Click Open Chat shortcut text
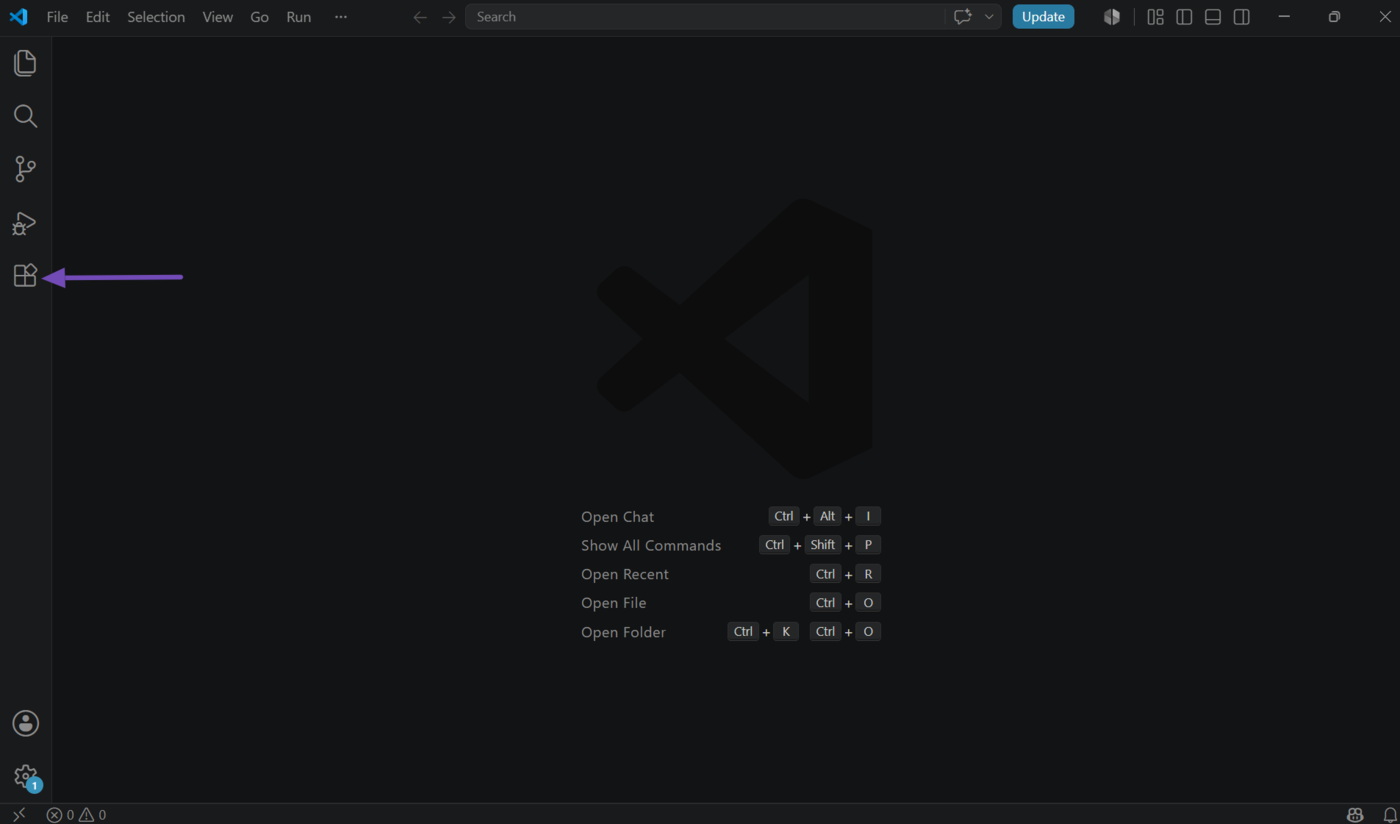Image resolution: width=1400 pixels, height=824 pixels. point(617,517)
